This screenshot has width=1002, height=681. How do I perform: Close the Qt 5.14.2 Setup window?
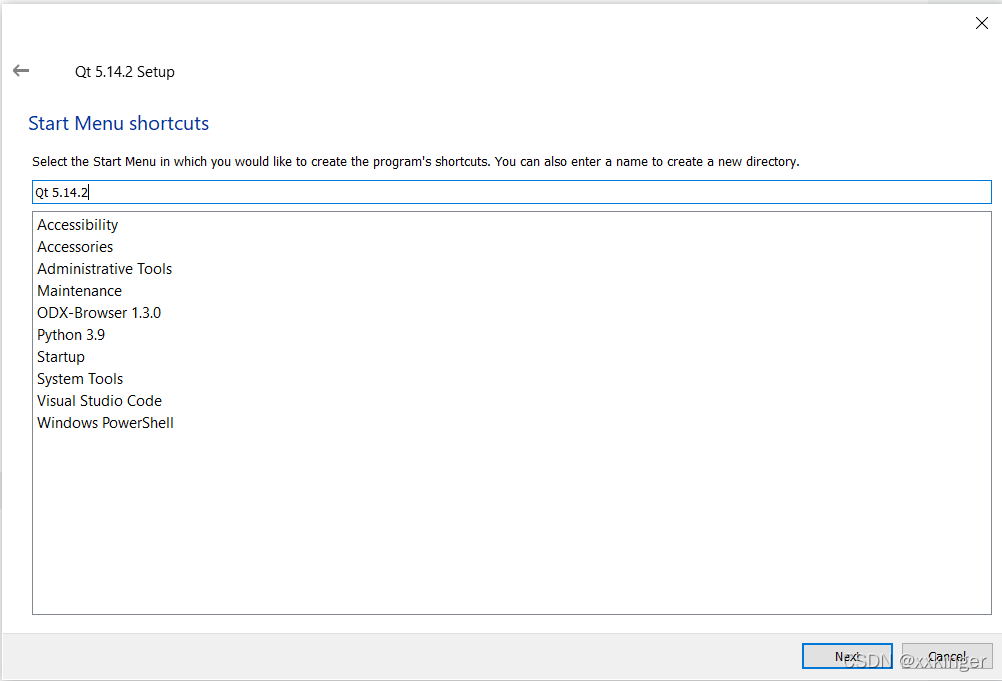982,24
